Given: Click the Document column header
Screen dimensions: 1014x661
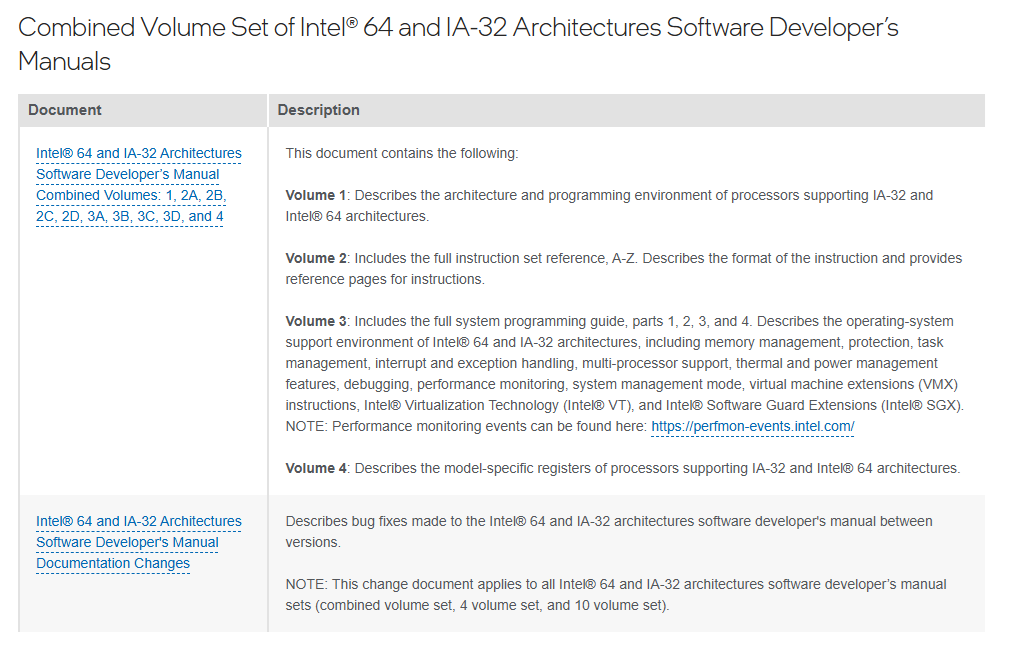Looking at the screenshot, I should [65, 110].
